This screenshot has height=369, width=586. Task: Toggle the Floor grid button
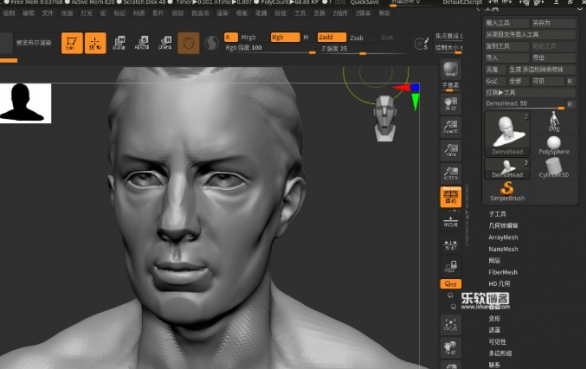pyautogui.click(x=450, y=222)
